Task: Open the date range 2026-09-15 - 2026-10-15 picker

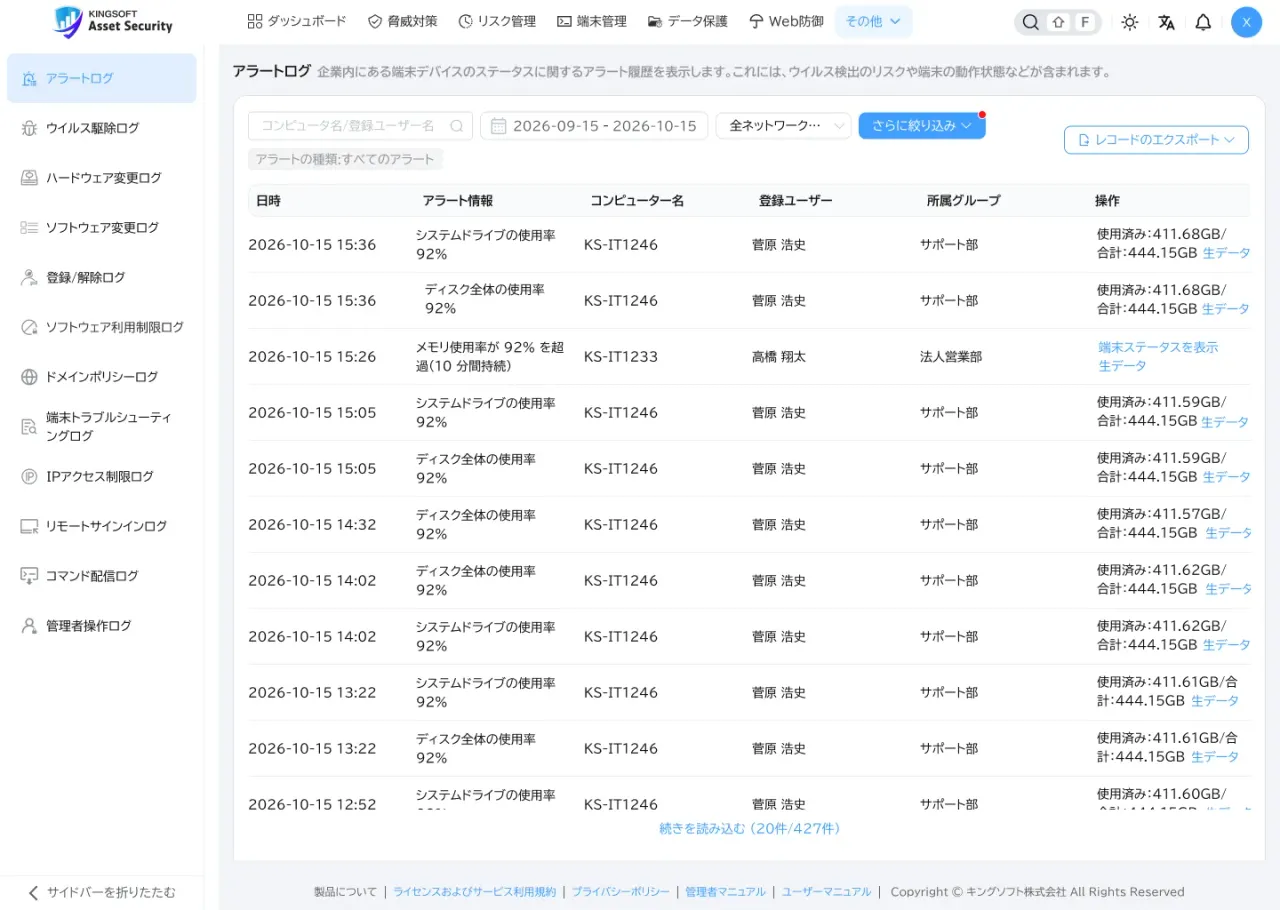Action: pyautogui.click(x=594, y=126)
